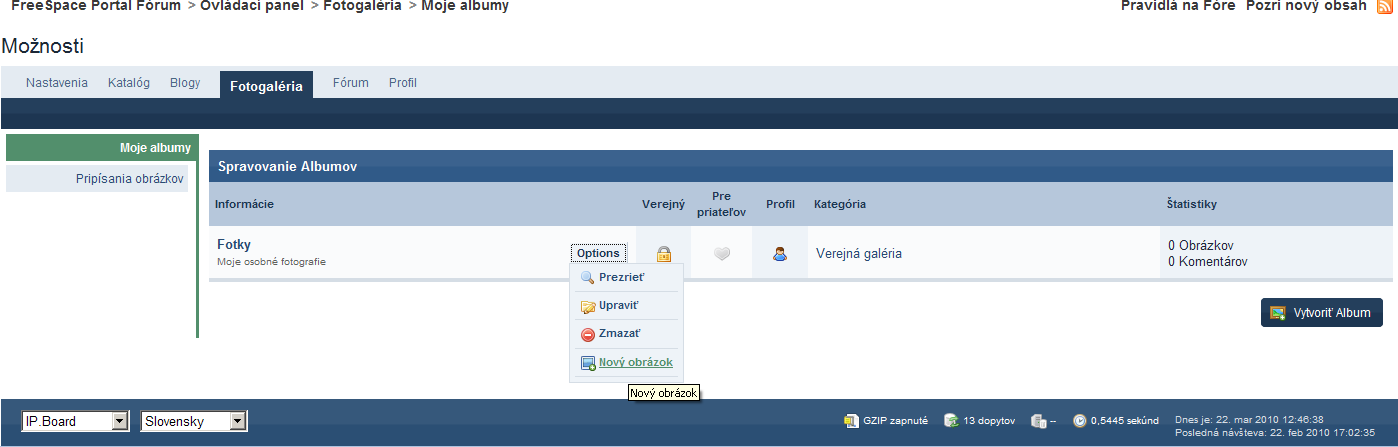Open the Fotky album title link
The image size is (1398, 447).
click(x=234, y=244)
